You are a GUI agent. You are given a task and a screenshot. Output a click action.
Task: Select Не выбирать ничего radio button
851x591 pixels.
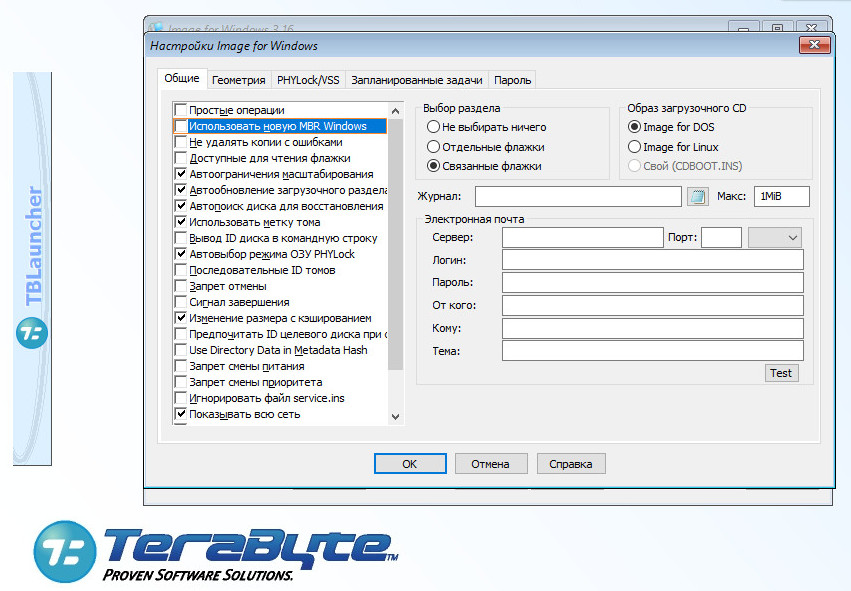click(x=433, y=127)
